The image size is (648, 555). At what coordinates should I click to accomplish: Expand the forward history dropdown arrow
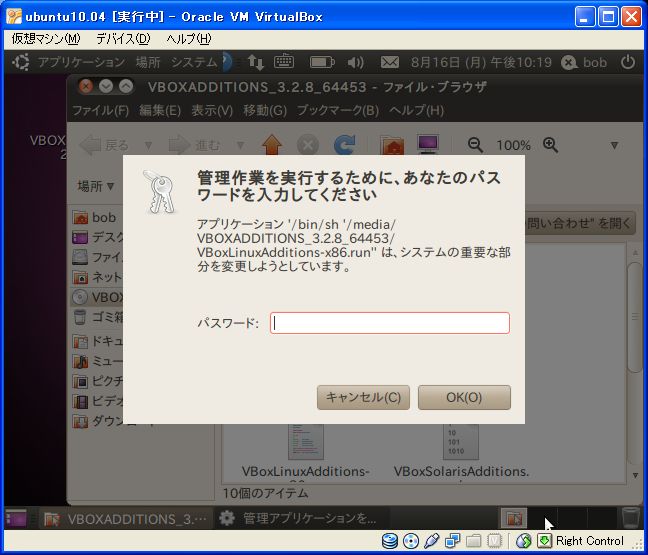[240, 145]
